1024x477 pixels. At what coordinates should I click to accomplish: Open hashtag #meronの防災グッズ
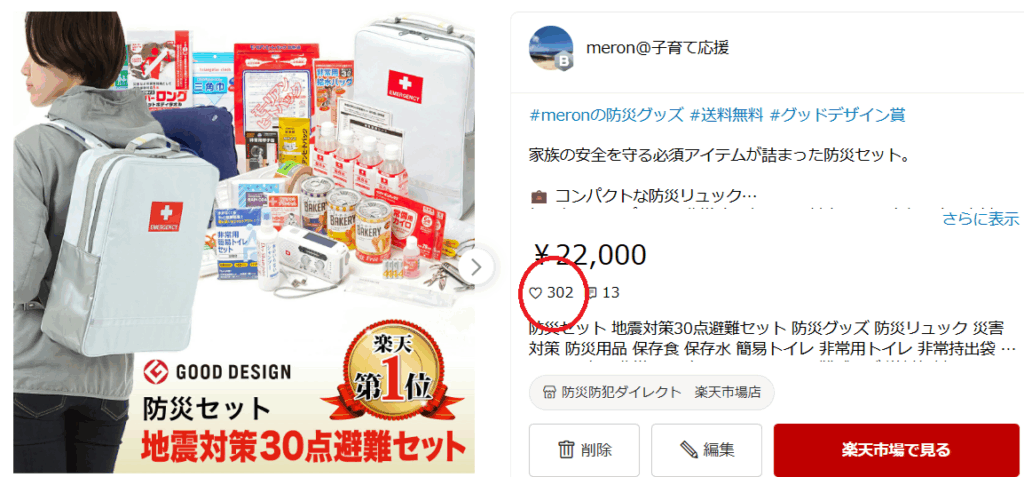point(605,116)
